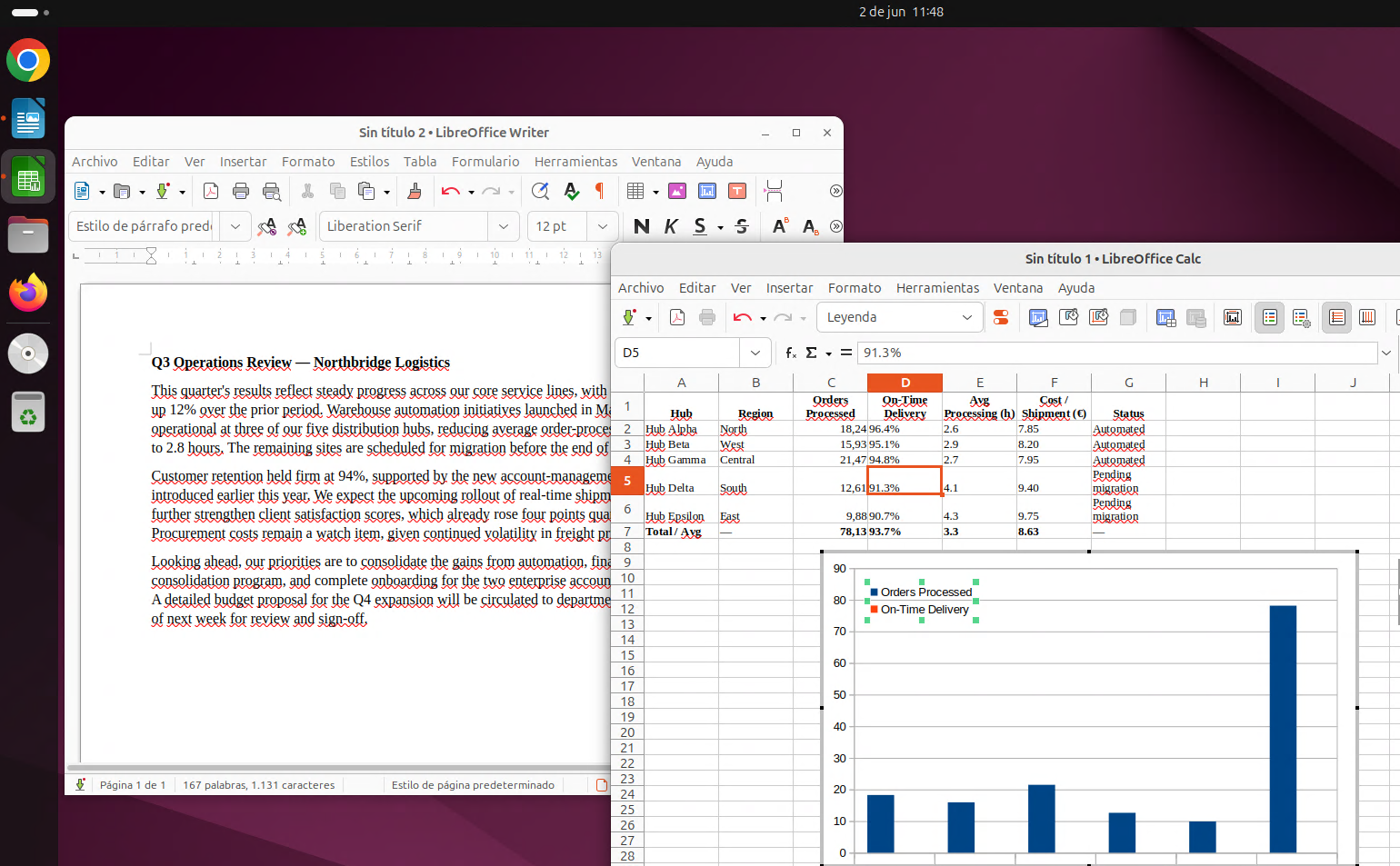This screenshot has height=866, width=1400.
Task: Toggle vertical grids in the chart
Action: coord(1367,317)
